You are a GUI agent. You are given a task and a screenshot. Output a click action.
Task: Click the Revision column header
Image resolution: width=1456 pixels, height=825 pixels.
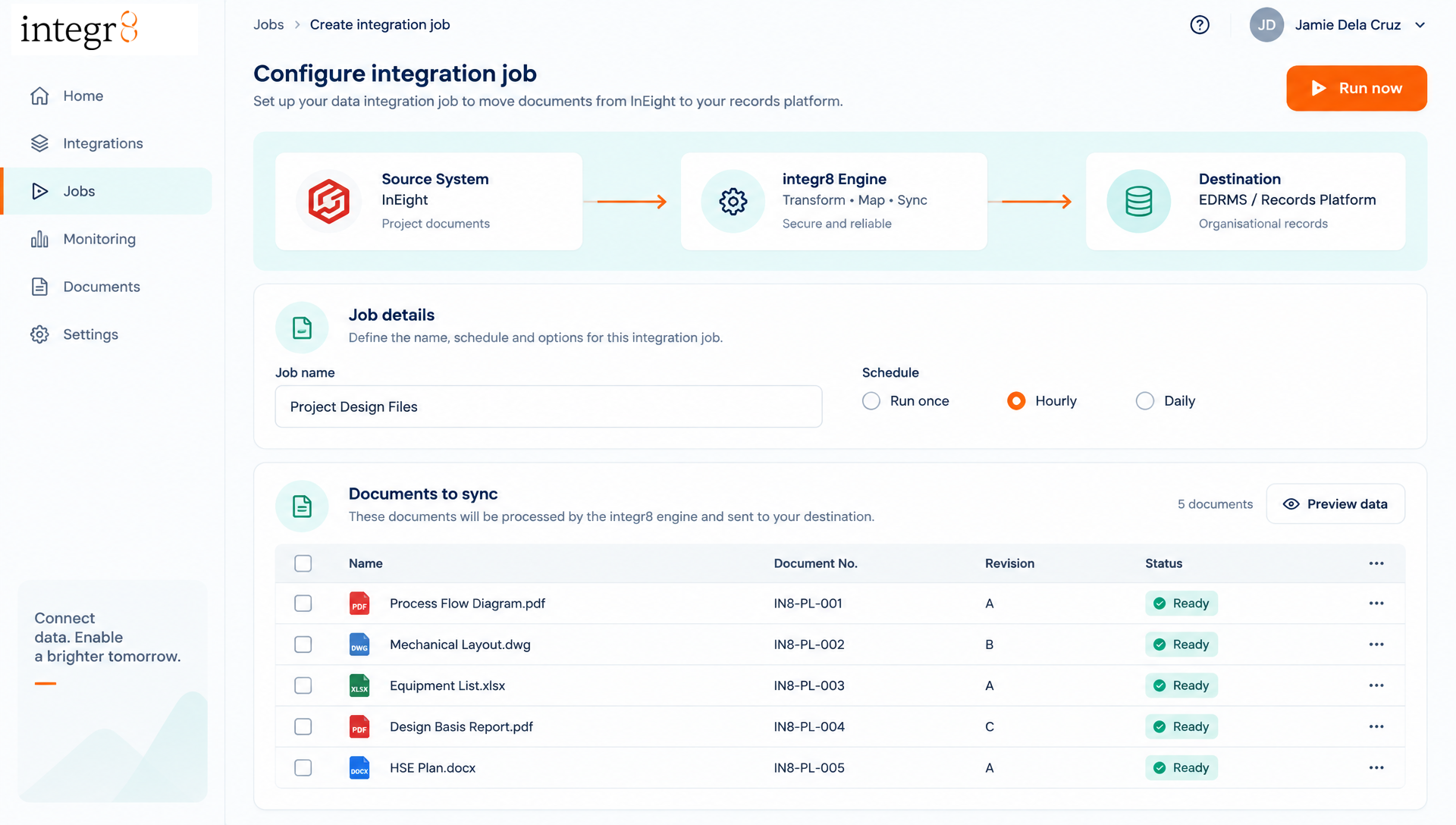coord(1009,563)
